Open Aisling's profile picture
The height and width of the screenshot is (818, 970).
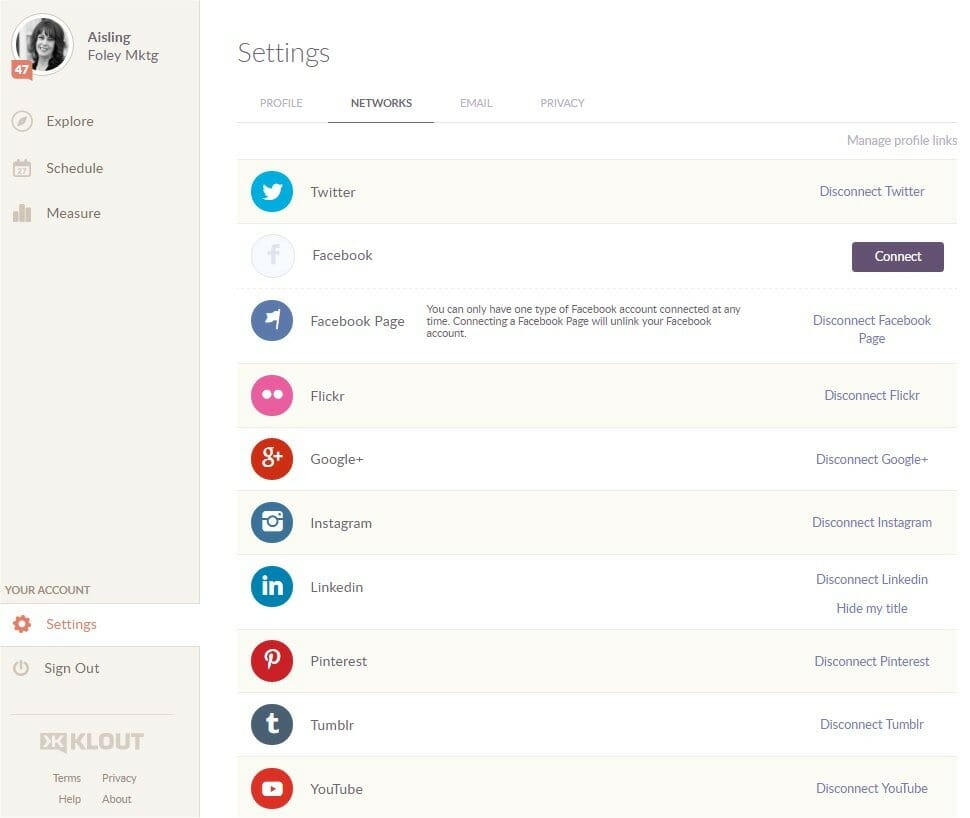pos(43,45)
